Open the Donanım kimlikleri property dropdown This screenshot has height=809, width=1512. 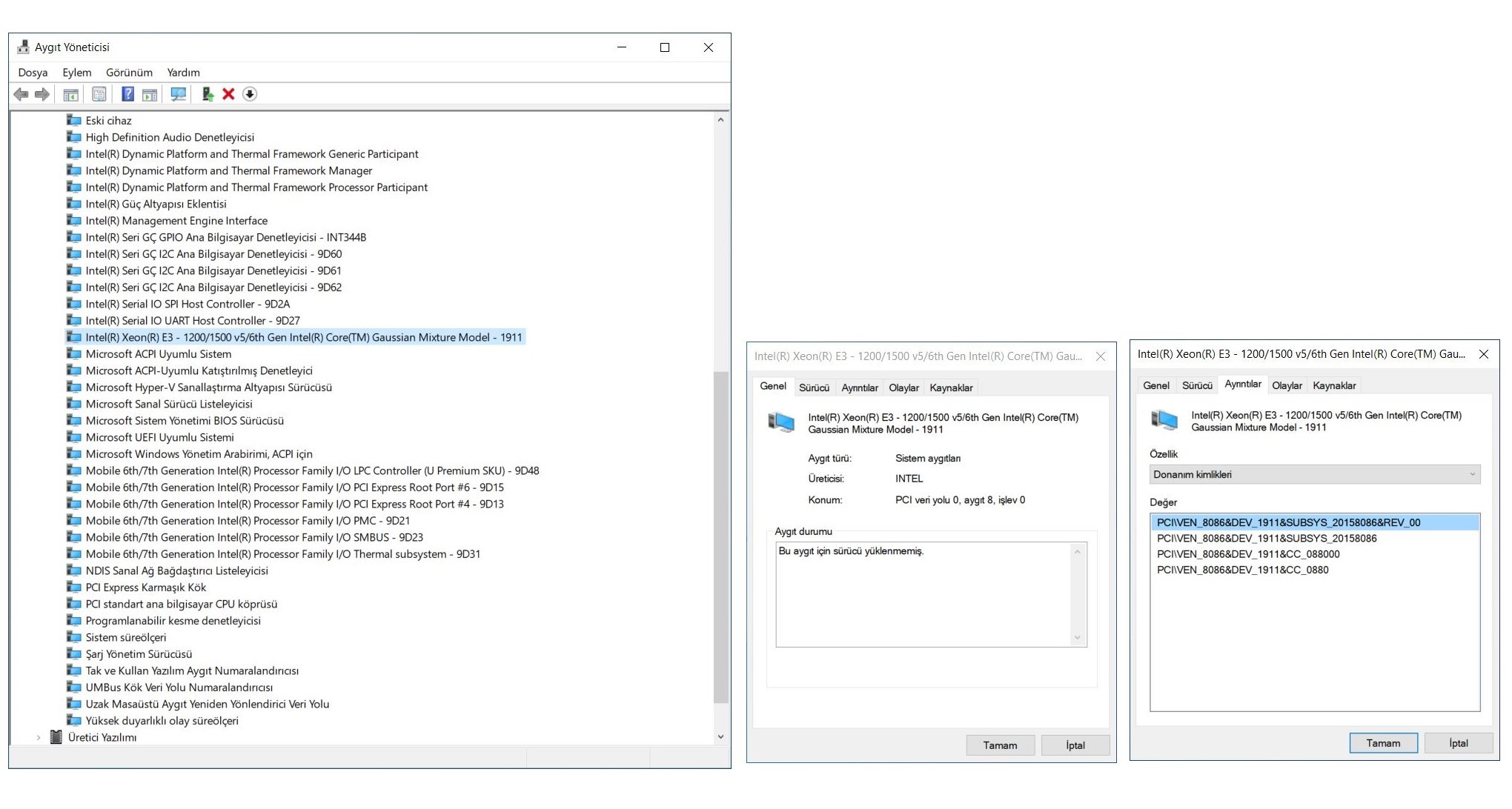(x=1314, y=474)
